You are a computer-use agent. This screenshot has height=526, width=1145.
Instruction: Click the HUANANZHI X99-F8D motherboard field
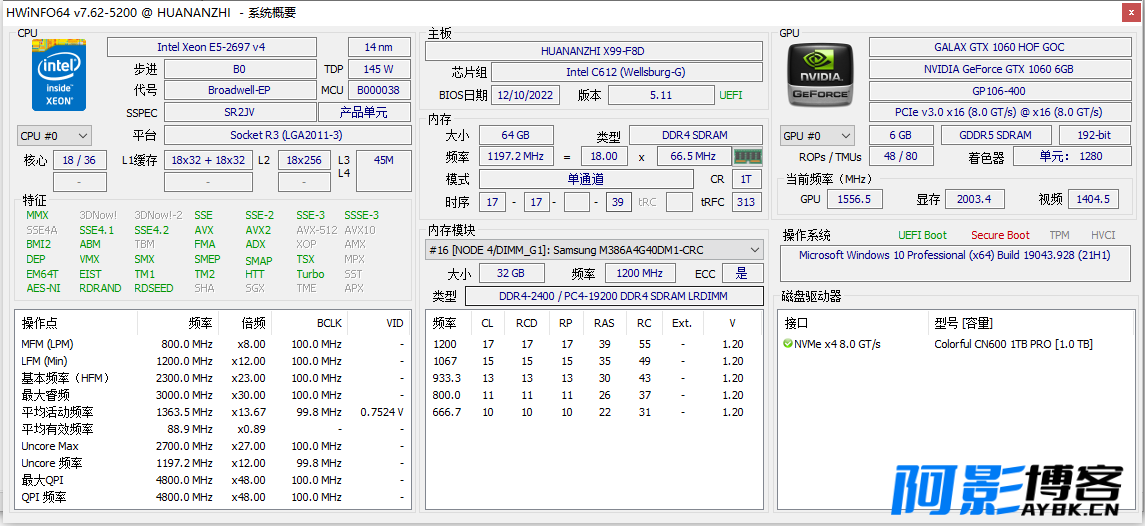tap(594, 51)
